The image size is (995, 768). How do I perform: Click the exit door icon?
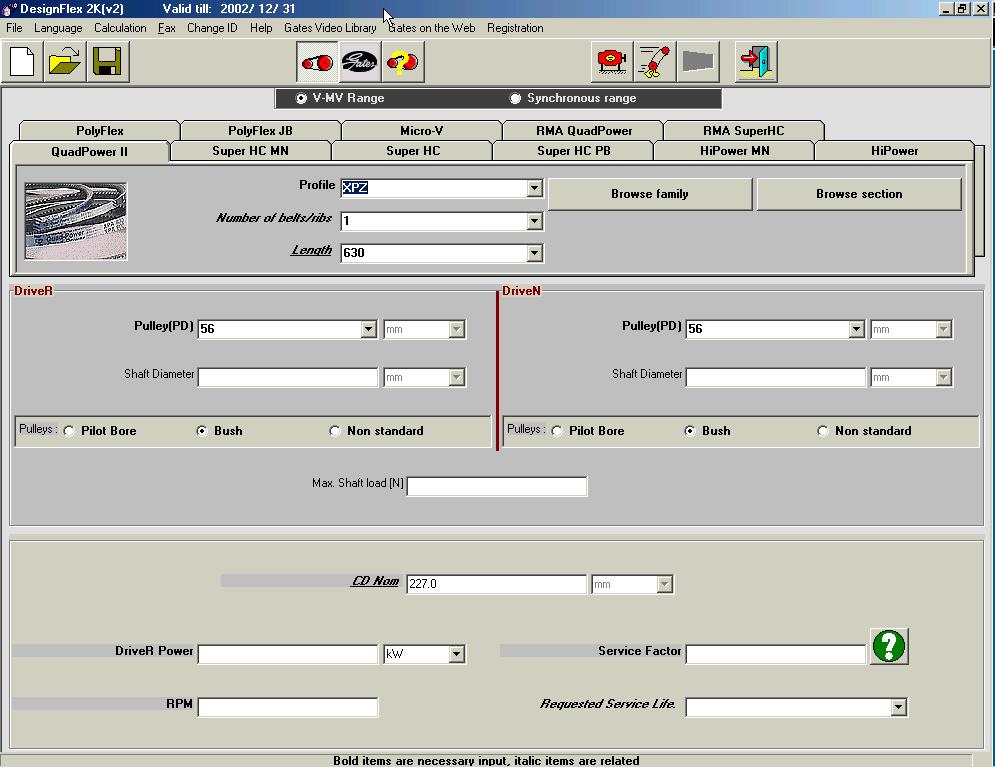coord(756,62)
